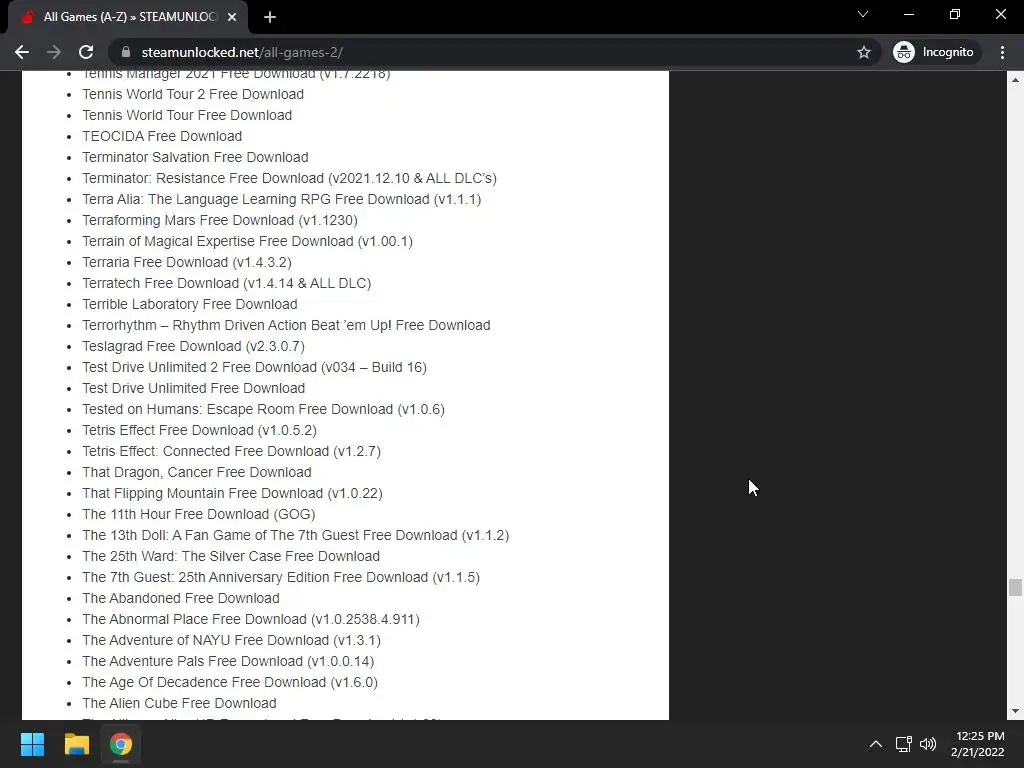The width and height of the screenshot is (1024, 768).
Task: Click the forward navigation arrow
Action: [x=54, y=52]
